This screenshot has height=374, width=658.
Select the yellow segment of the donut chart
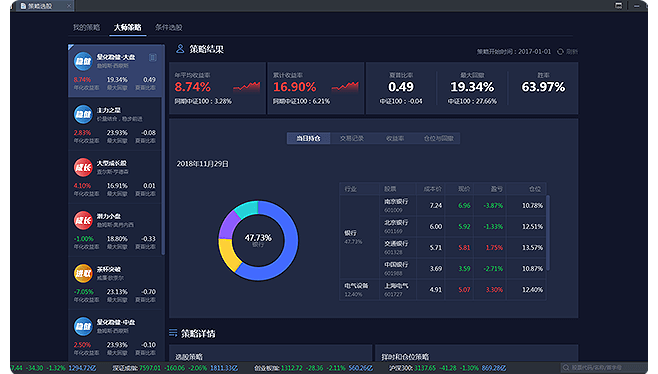click(x=227, y=256)
